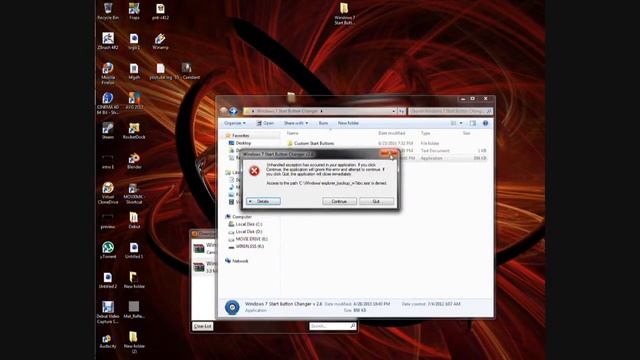Open Windows 7 Start Button folder on desktop
The image size is (640, 360).
tap(344, 14)
